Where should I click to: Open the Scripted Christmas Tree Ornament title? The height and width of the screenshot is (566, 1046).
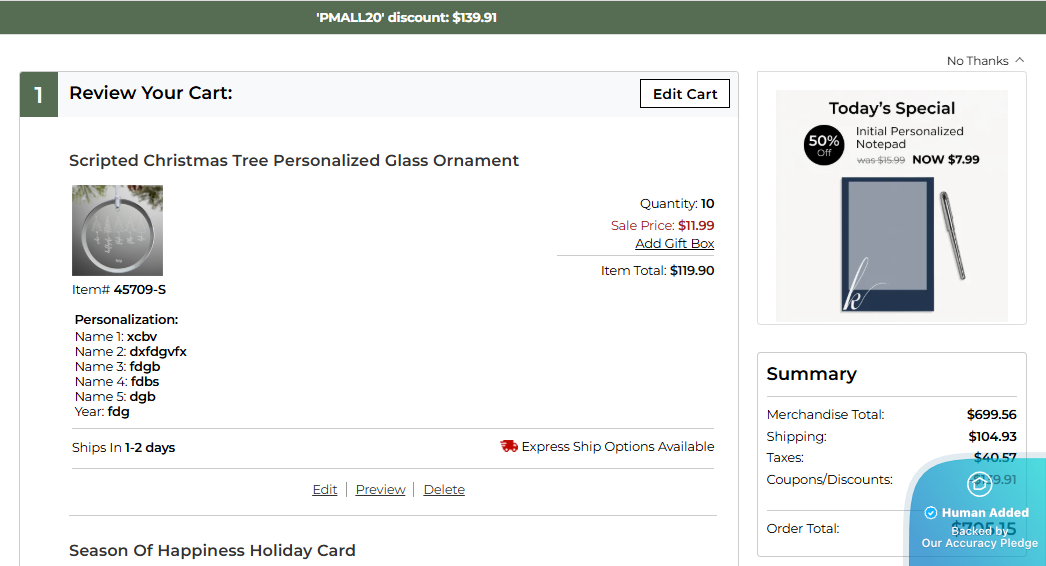click(294, 160)
